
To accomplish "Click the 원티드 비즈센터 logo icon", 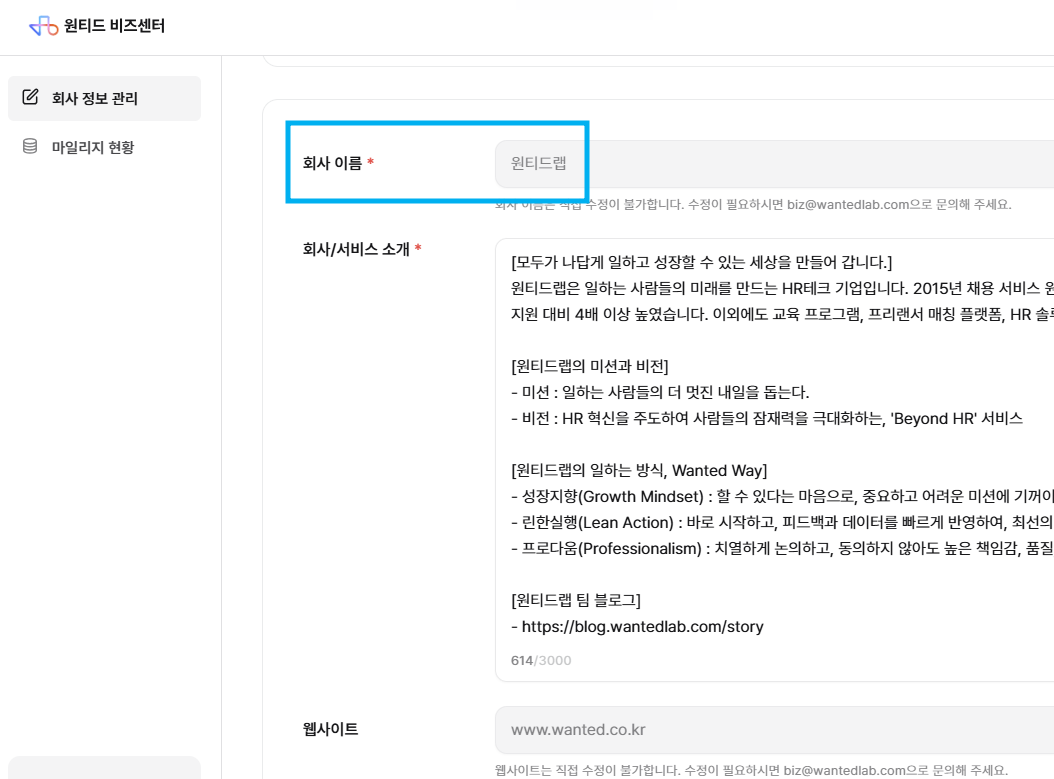I will [44, 26].
